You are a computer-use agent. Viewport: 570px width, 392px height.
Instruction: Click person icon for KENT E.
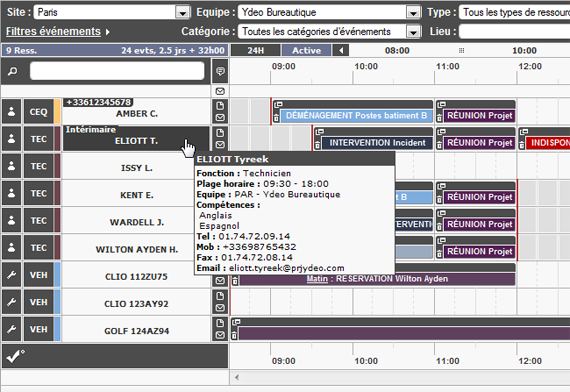[x=12, y=193]
